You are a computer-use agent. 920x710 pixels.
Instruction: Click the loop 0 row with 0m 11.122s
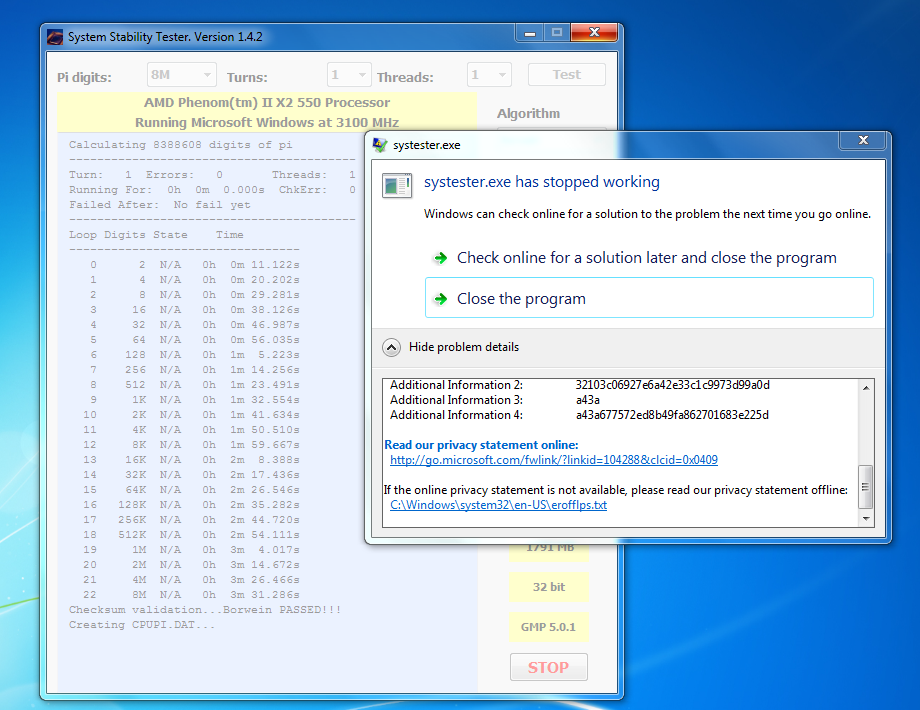[x=195, y=265]
